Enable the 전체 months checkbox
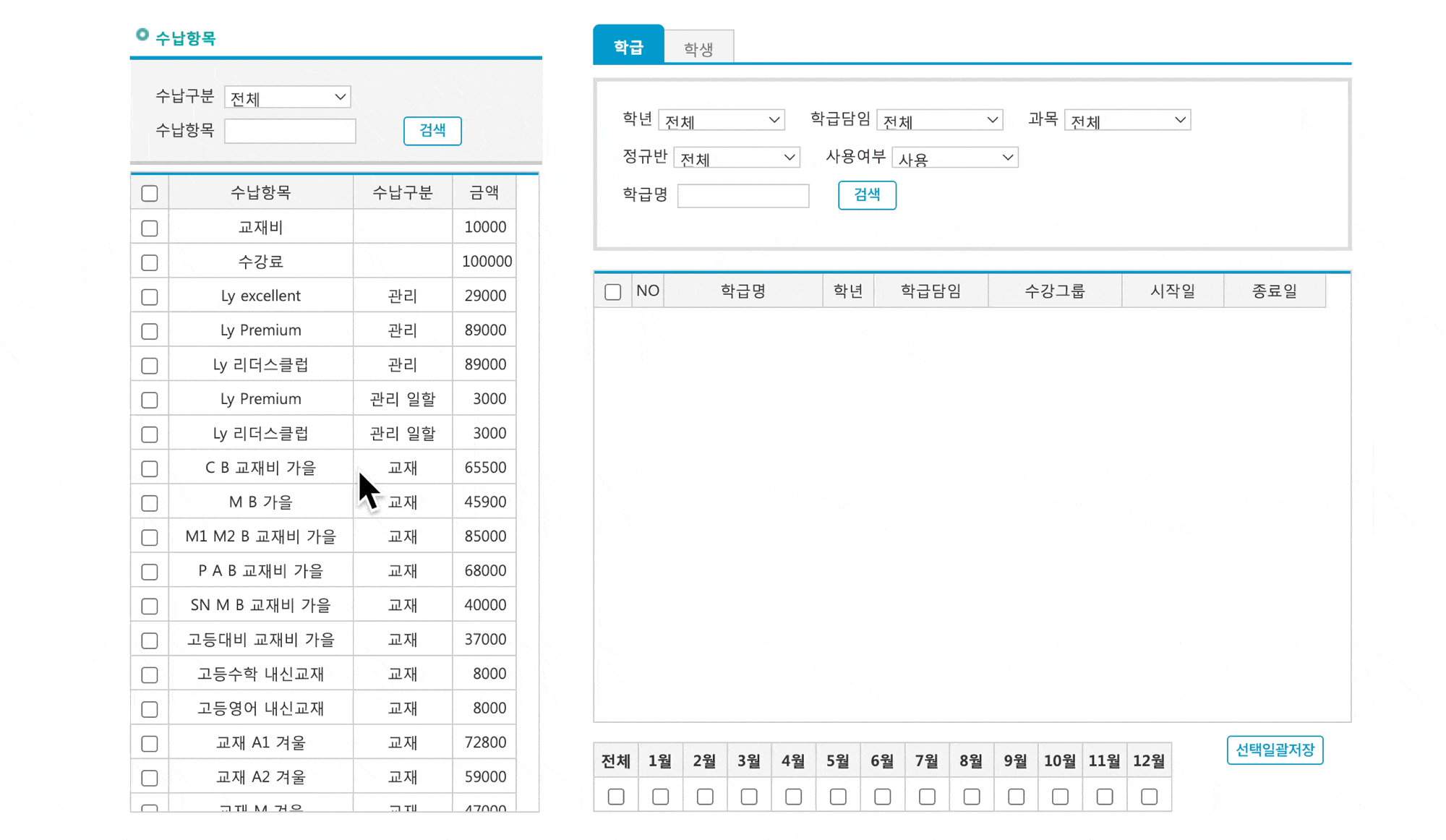1446x840 pixels. point(616,797)
